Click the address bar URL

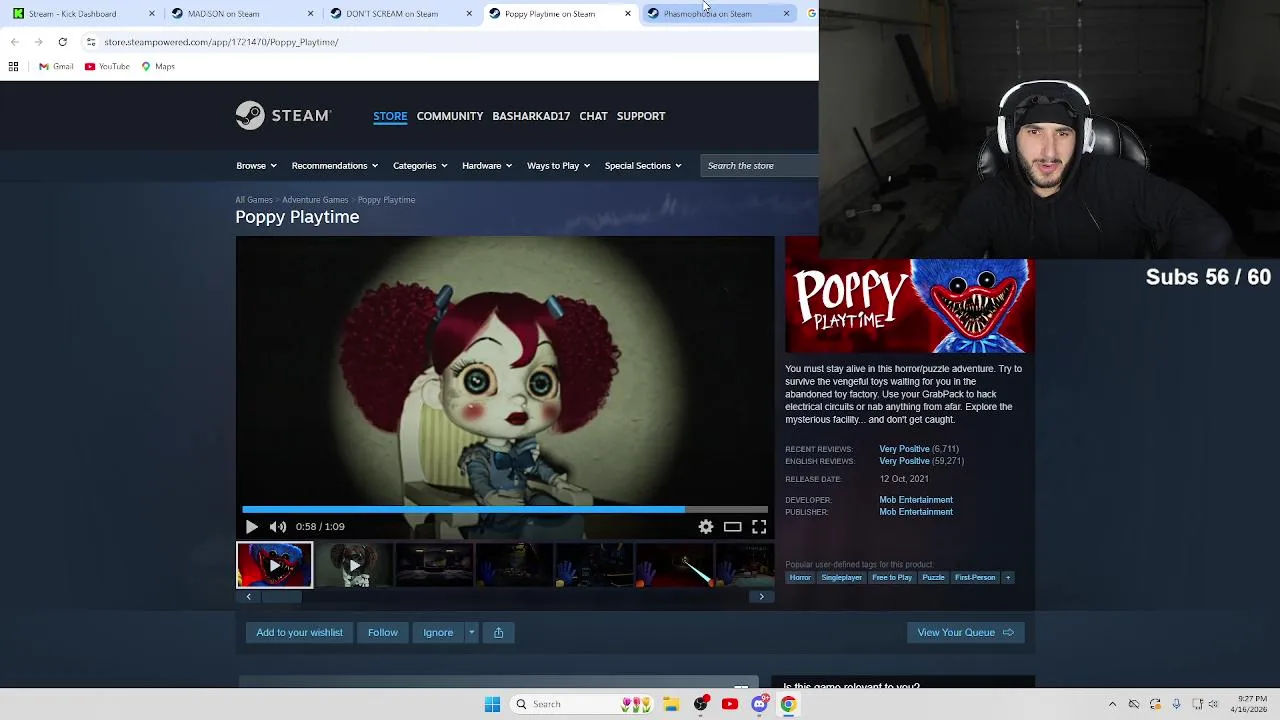[222, 42]
